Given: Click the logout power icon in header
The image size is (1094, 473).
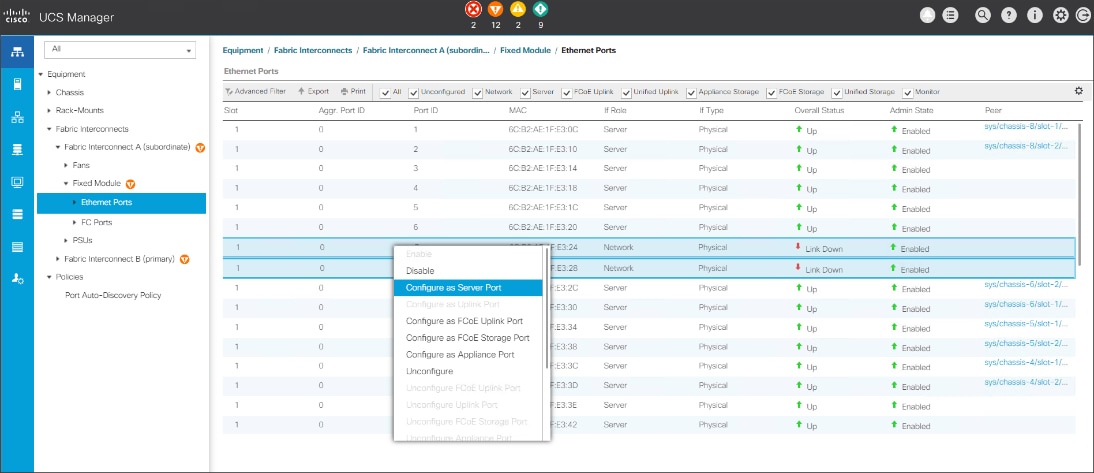Looking at the screenshot, I should tap(1084, 16).
